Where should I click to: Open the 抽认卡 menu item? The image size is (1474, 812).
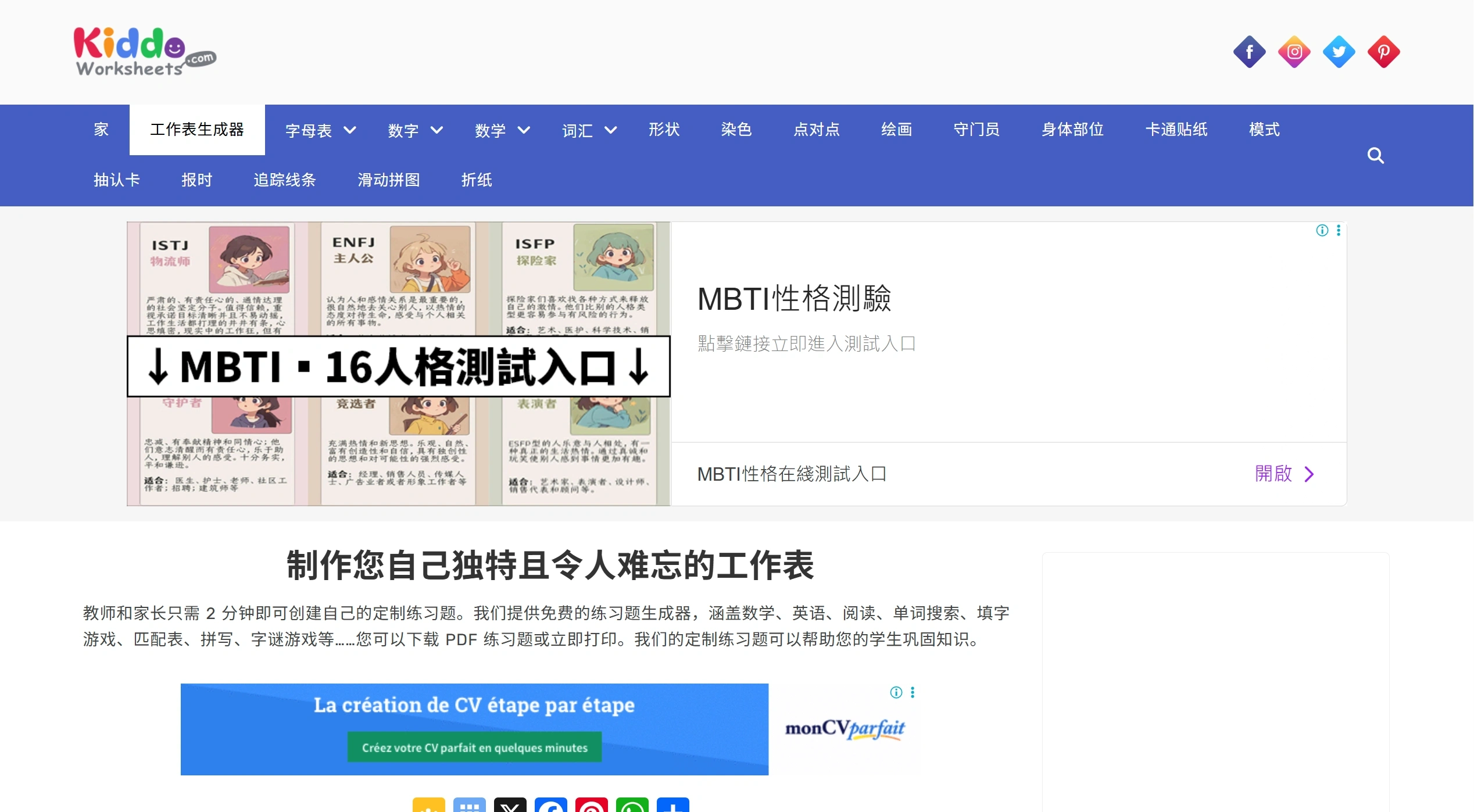[x=117, y=180]
